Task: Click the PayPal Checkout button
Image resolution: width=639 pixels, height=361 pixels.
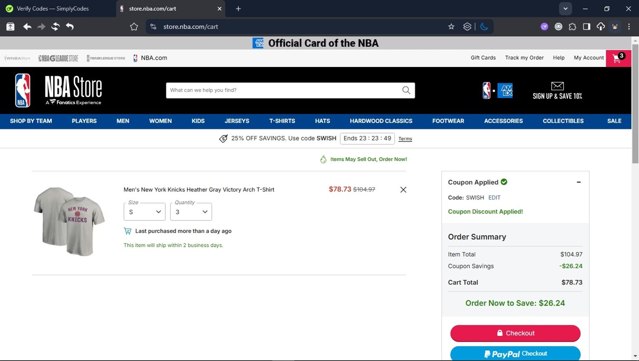Action: (x=515, y=354)
